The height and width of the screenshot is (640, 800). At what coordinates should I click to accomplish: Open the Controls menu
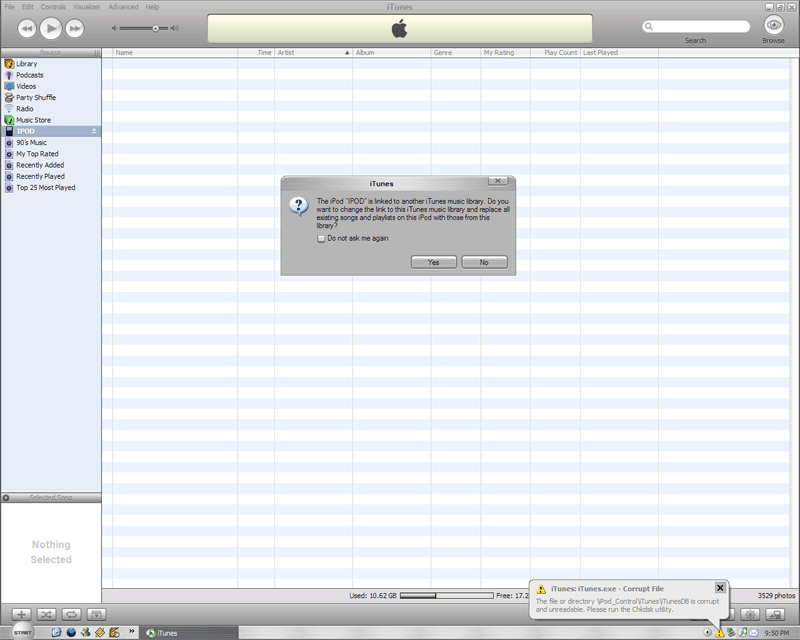point(53,7)
